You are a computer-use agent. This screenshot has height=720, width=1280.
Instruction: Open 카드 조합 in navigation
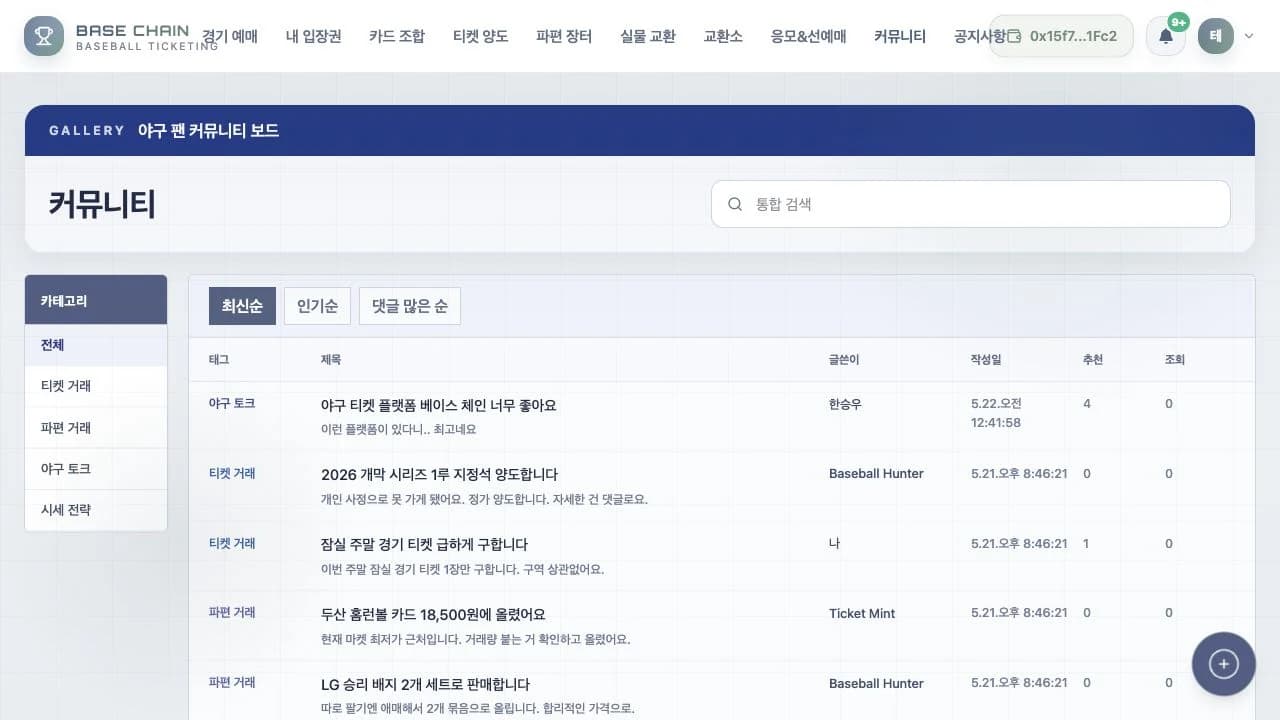pyautogui.click(x=397, y=36)
